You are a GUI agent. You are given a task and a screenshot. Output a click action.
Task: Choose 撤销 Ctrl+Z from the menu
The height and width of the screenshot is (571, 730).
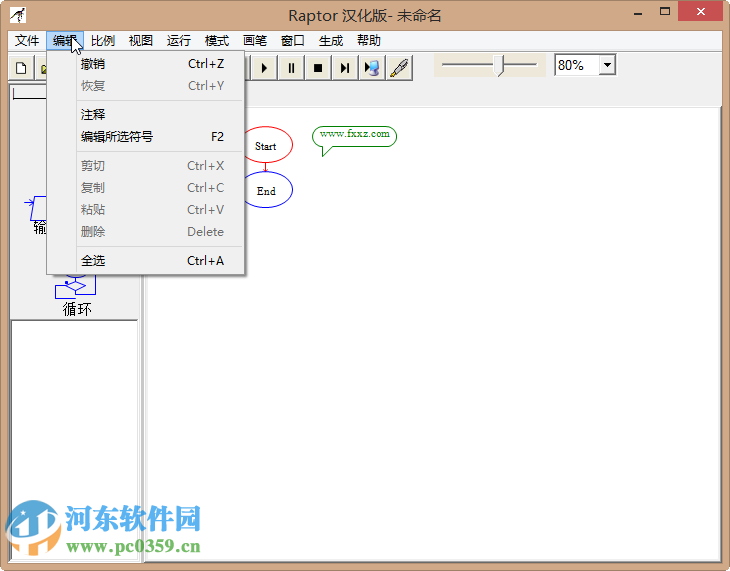146,64
